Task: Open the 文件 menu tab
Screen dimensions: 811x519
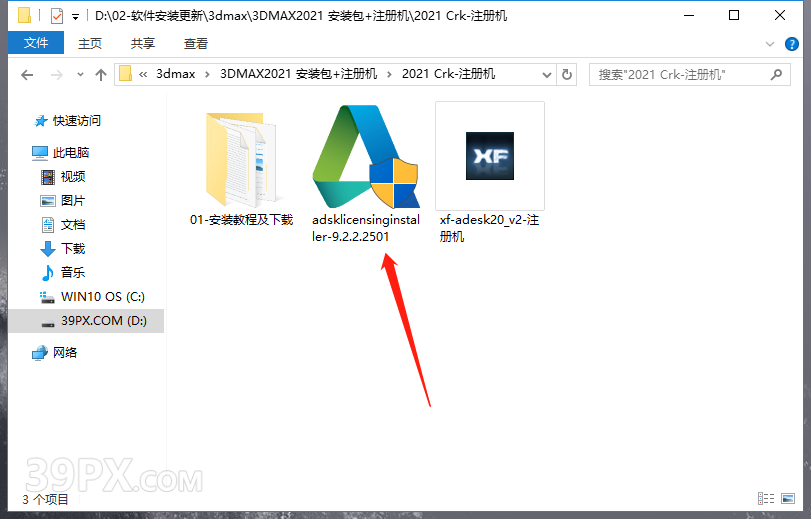Action: coord(36,42)
